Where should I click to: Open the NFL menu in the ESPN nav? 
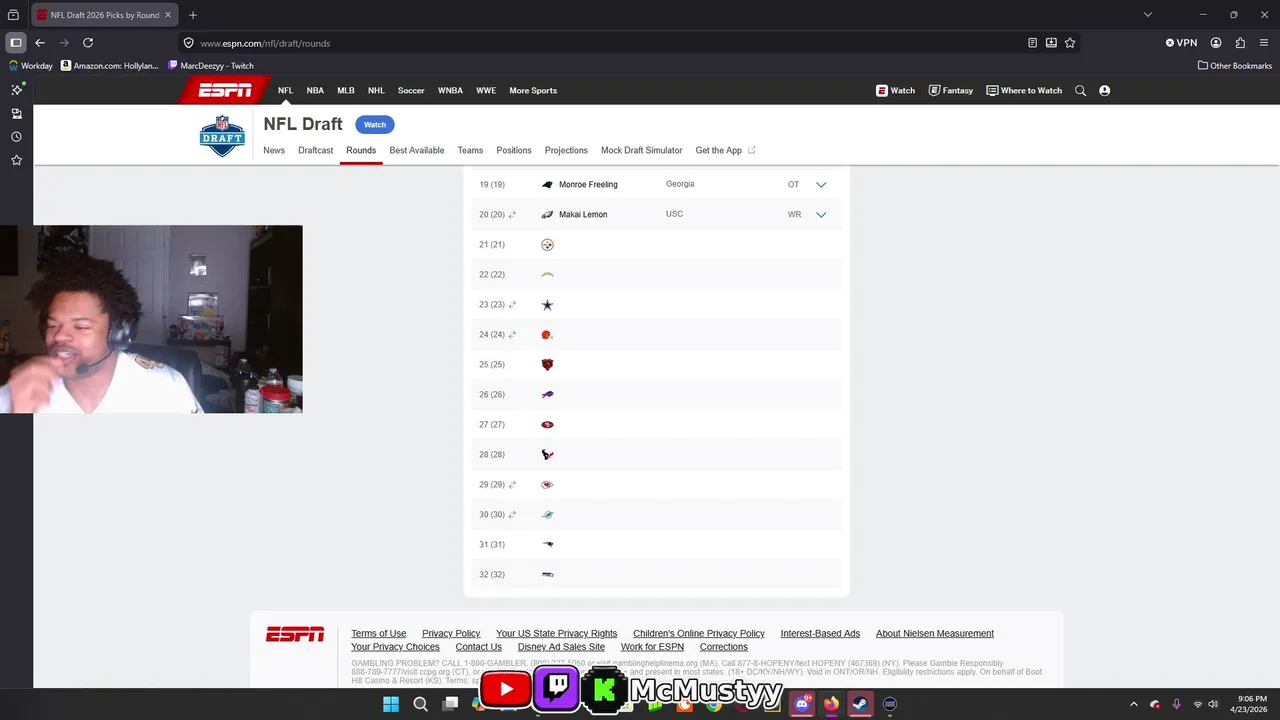[285, 90]
